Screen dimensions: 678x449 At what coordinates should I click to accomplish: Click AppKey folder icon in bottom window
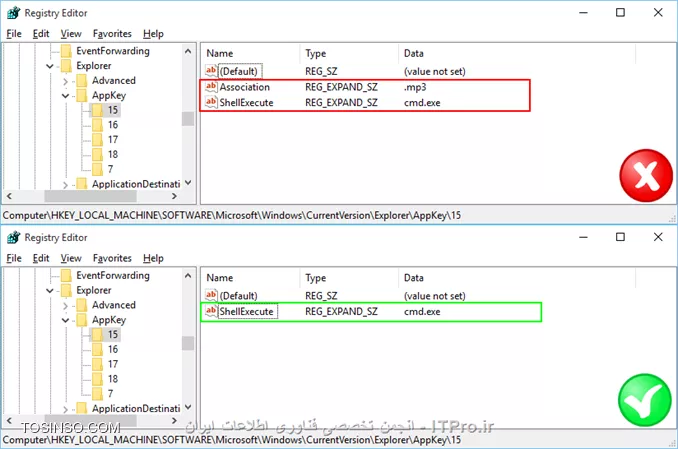[x=82, y=320]
